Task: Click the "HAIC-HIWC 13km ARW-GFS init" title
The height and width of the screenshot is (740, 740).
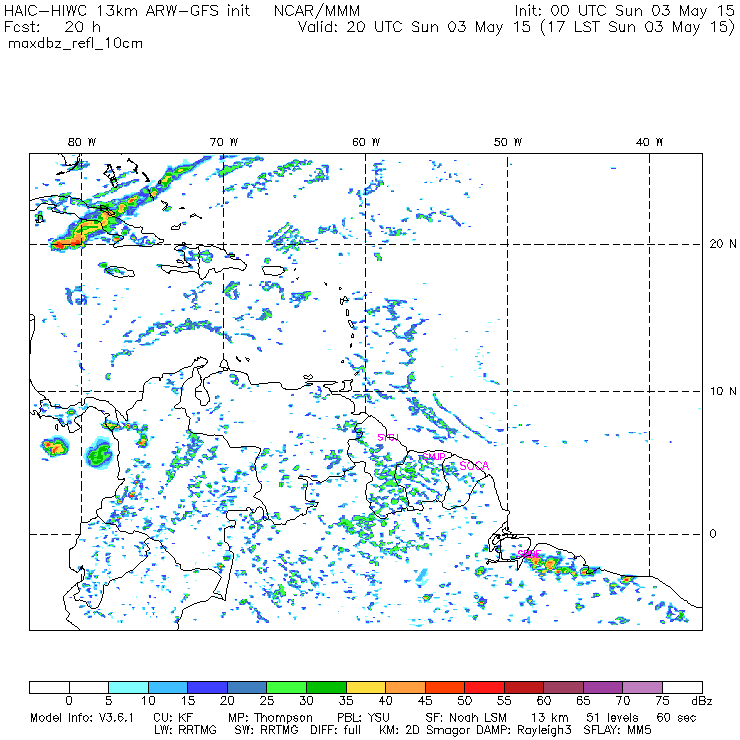Action: pyautogui.click(x=127, y=11)
